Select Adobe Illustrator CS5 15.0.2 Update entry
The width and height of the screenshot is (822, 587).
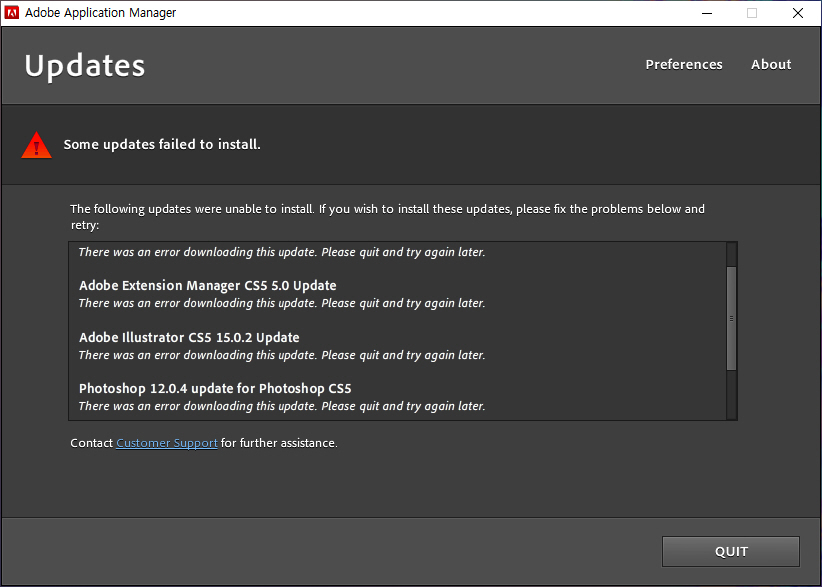click(189, 338)
